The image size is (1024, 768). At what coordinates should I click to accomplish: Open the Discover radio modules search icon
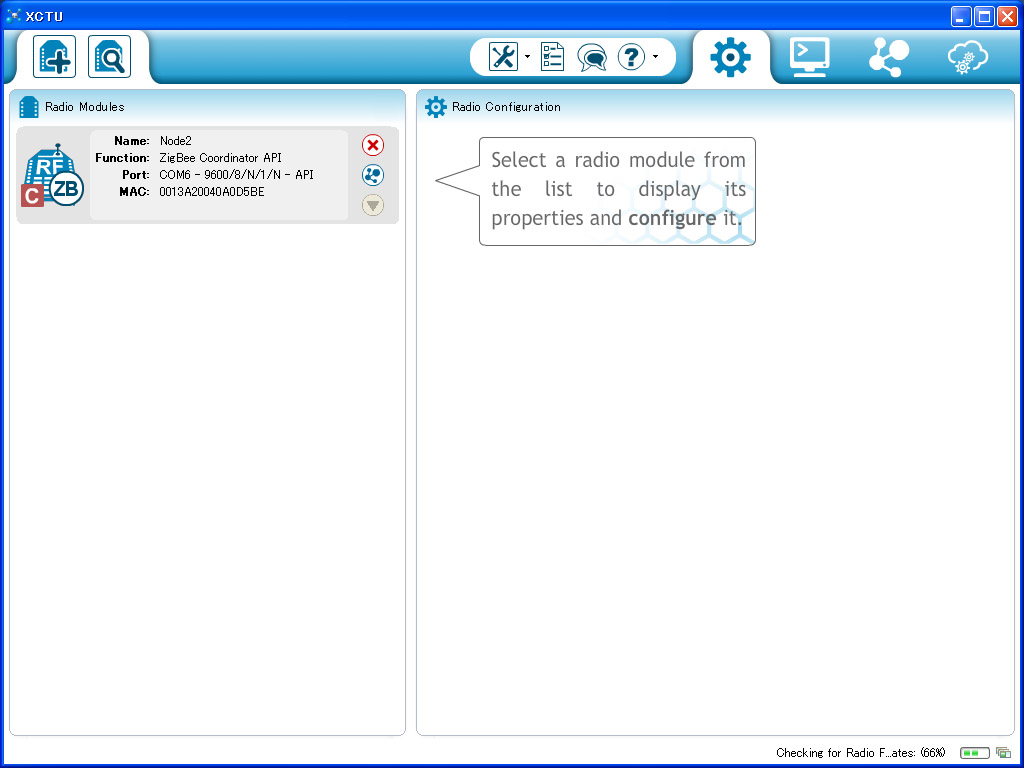110,57
